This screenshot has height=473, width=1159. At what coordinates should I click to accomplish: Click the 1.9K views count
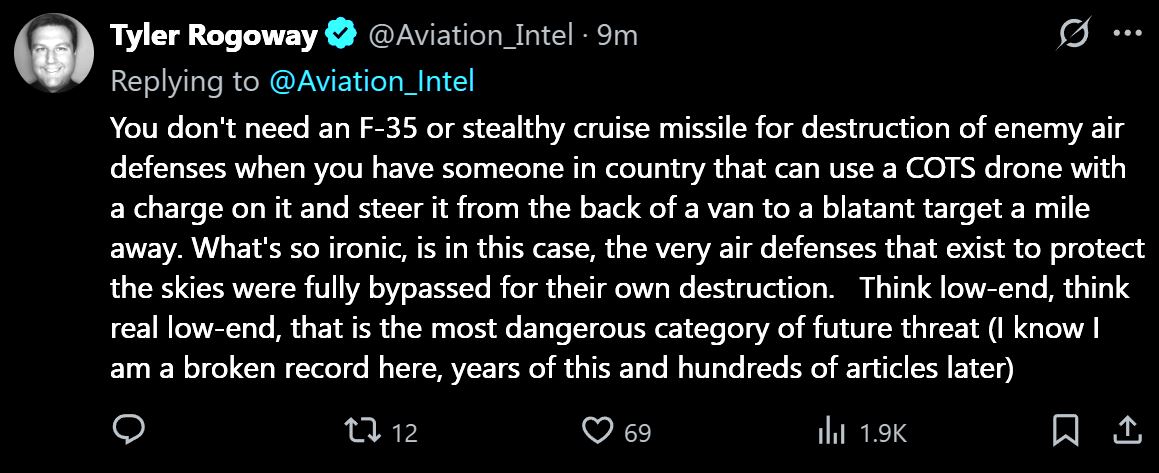pos(883,433)
